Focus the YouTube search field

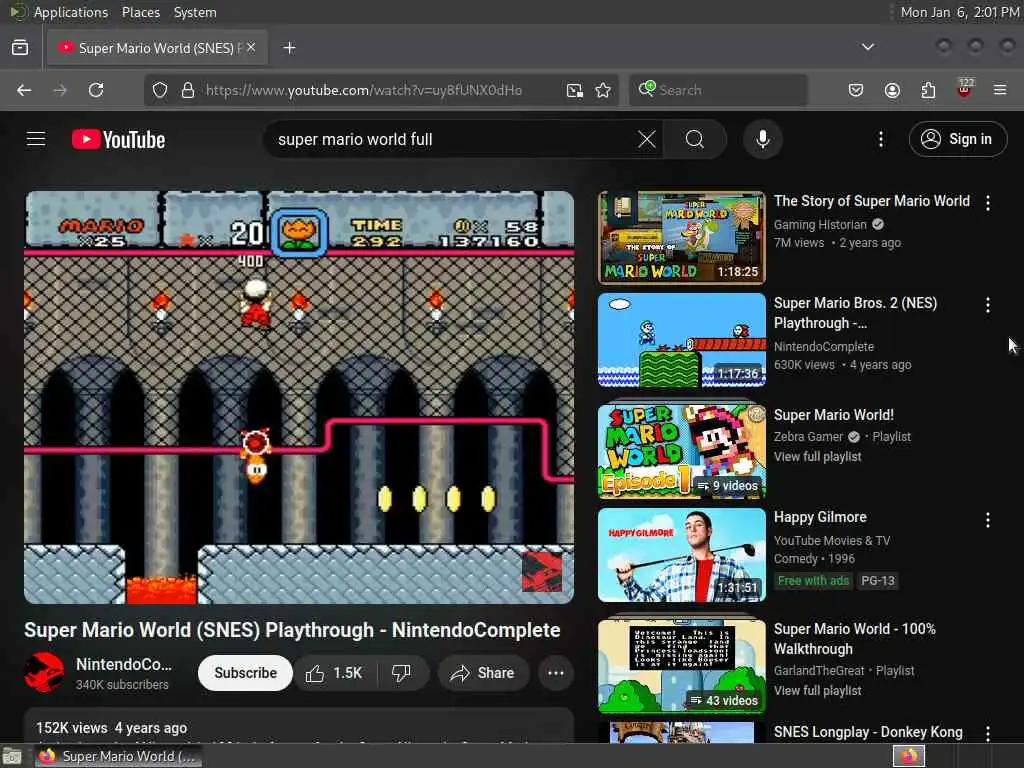[x=451, y=139]
